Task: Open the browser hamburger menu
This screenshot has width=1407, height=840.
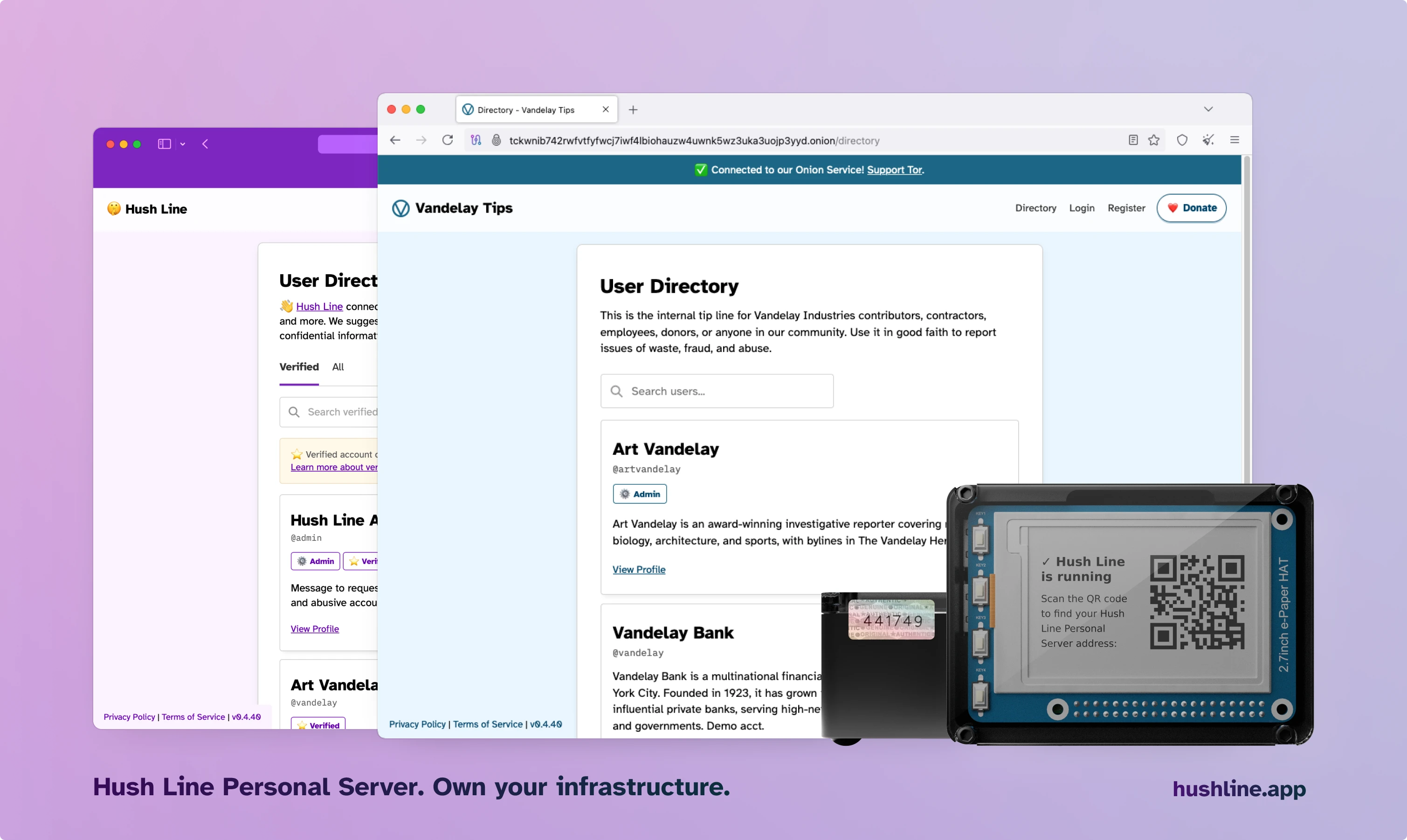Action: pyautogui.click(x=1235, y=140)
